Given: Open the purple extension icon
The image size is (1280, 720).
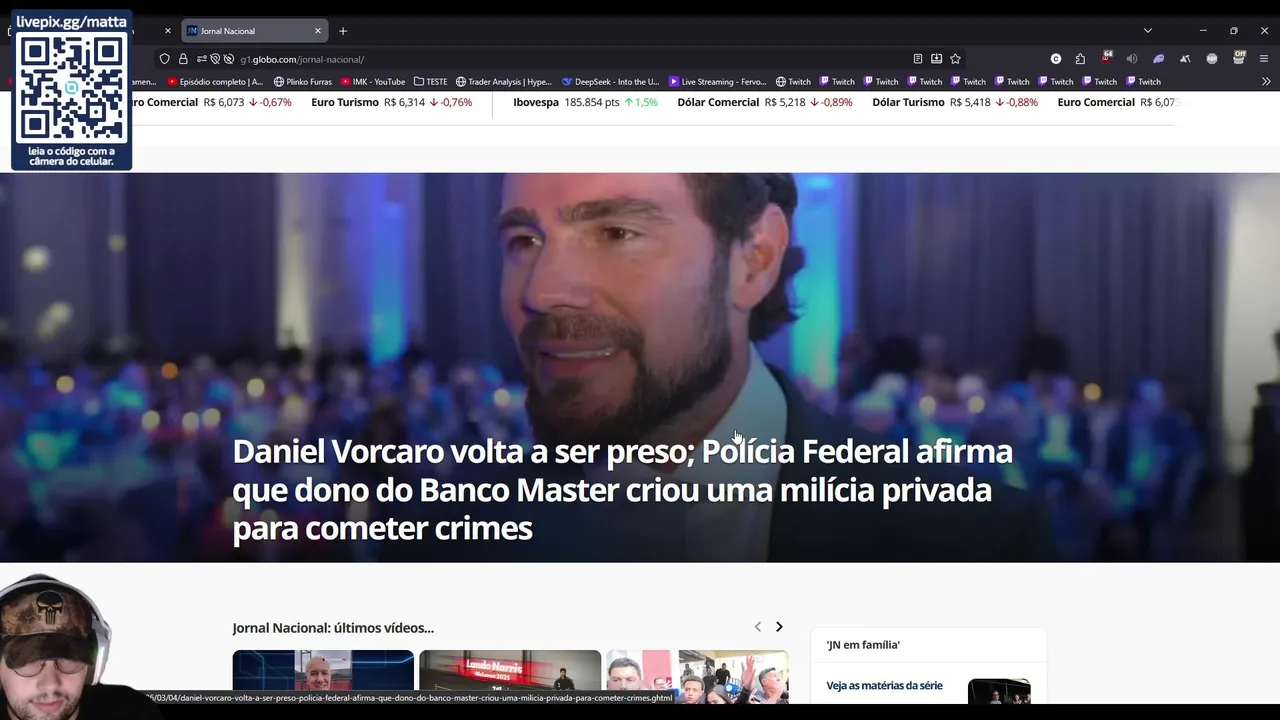Looking at the screenshot, I should coord(1158,59).
